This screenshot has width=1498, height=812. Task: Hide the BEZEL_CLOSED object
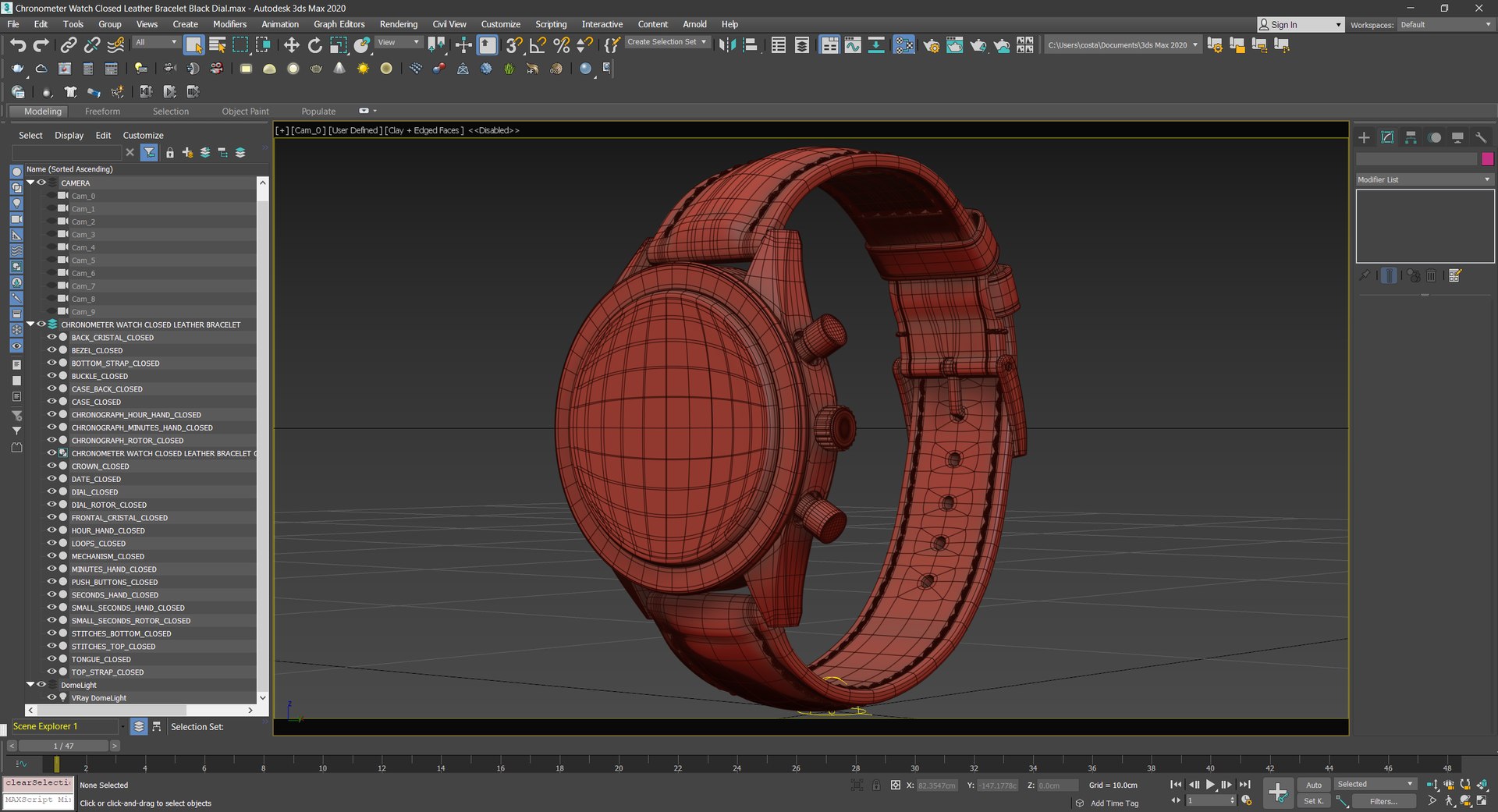[51, 350]
